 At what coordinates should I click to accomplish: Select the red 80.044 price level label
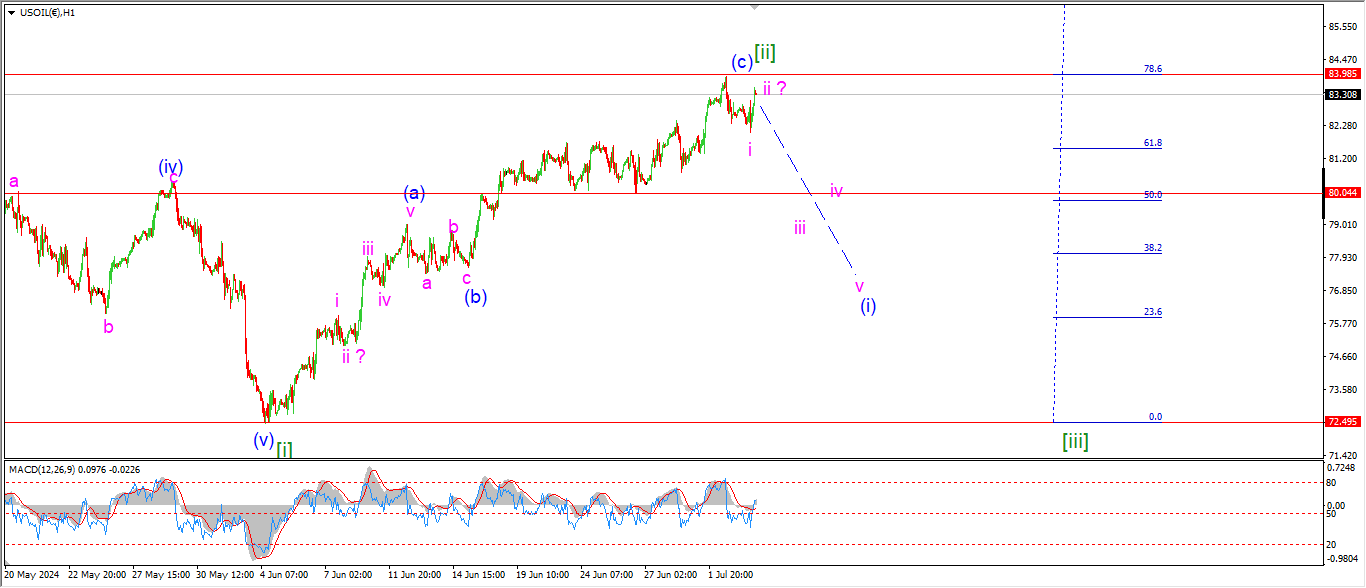tap(1341, 192)
